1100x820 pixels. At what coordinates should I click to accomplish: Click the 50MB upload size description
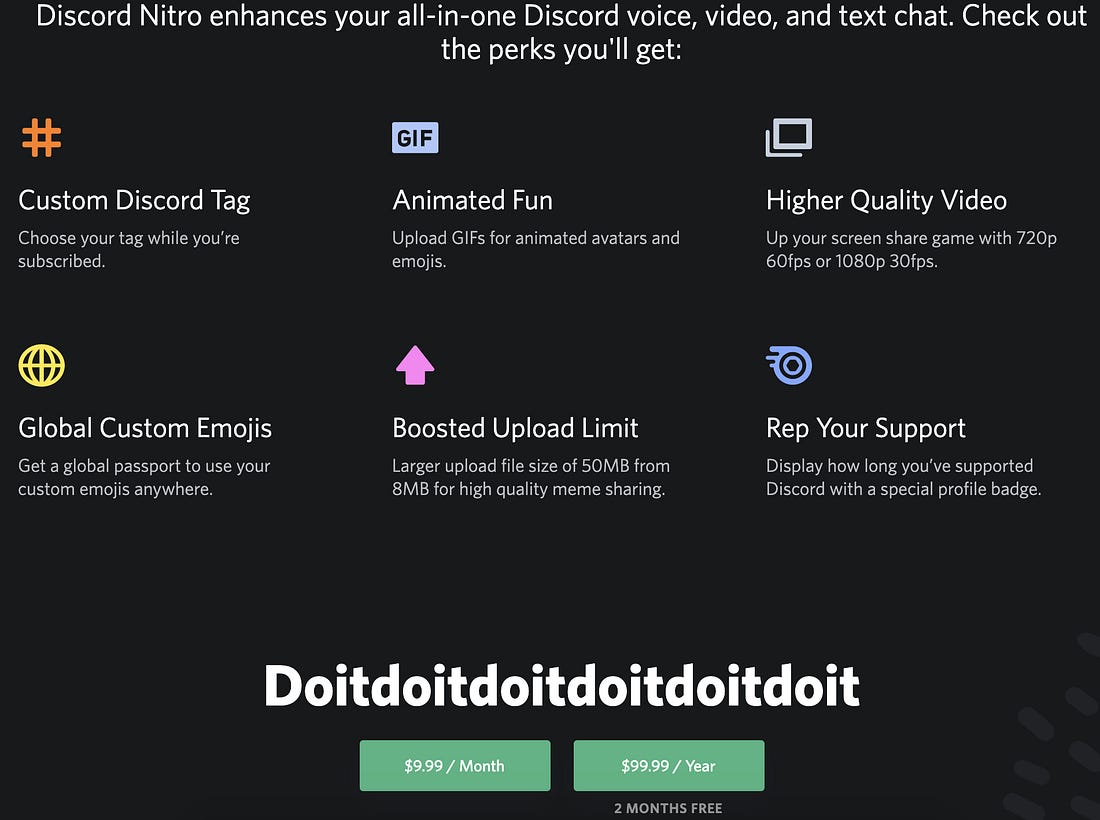point(531,478)
